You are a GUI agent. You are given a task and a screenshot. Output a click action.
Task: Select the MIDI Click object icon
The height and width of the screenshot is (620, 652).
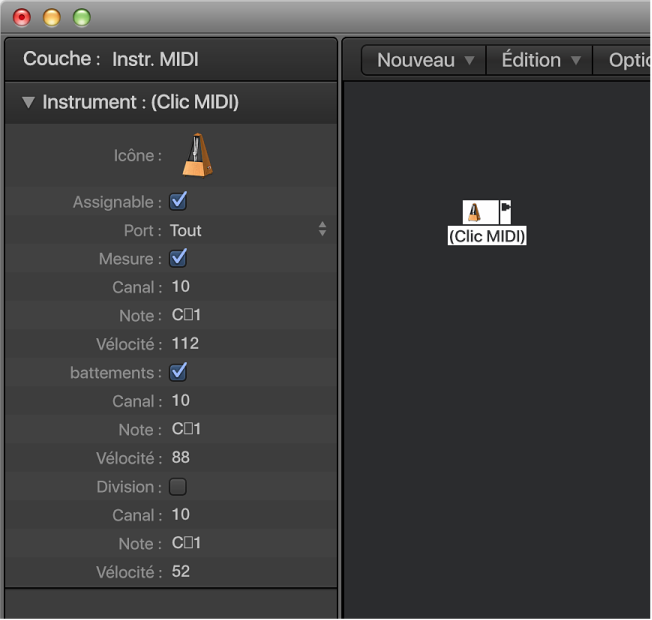pyautogui.click(x=475, y=212)
